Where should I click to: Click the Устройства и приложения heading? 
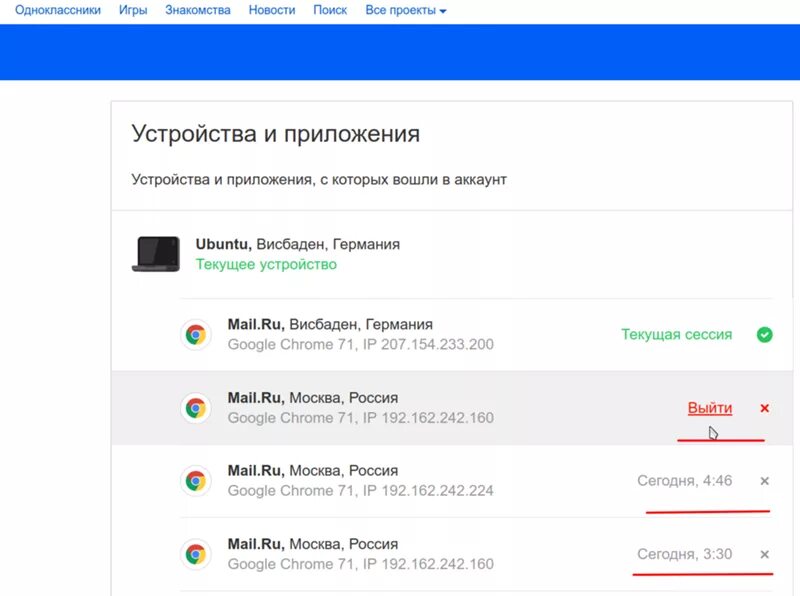tap(276, 134)
